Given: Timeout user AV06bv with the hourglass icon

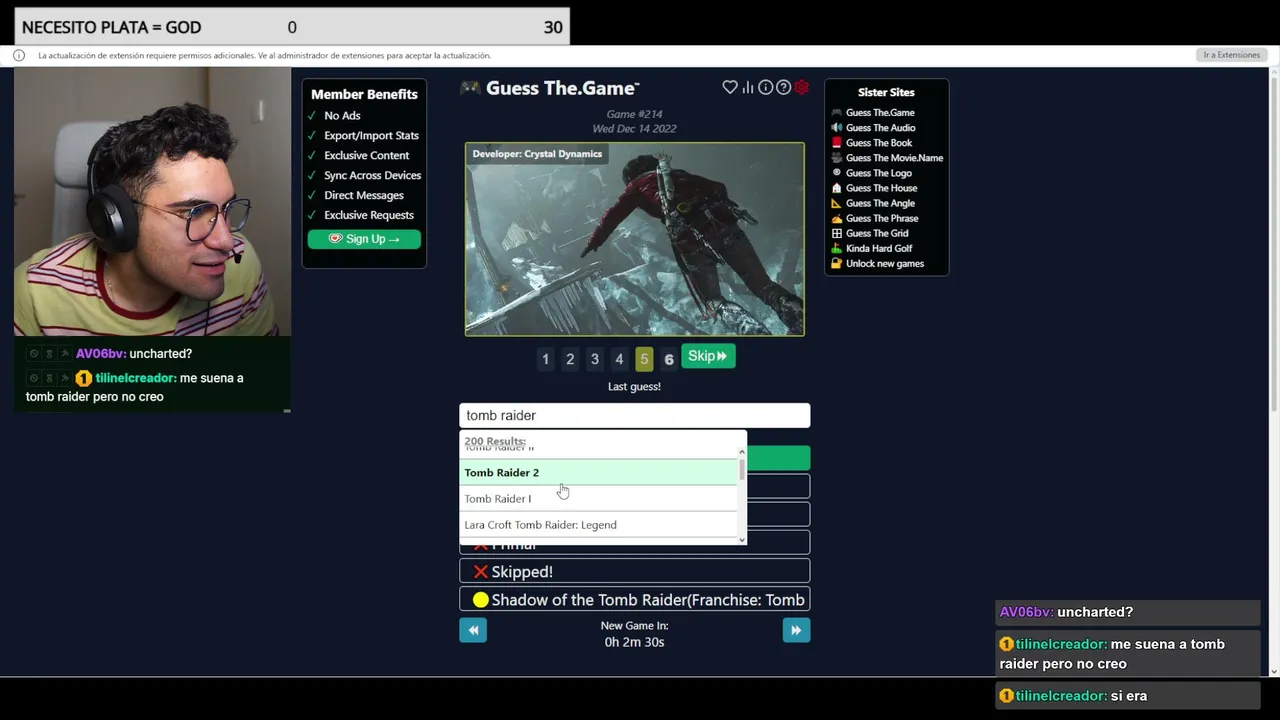Looking at the screenshot, I should click(x=49, y=354).
